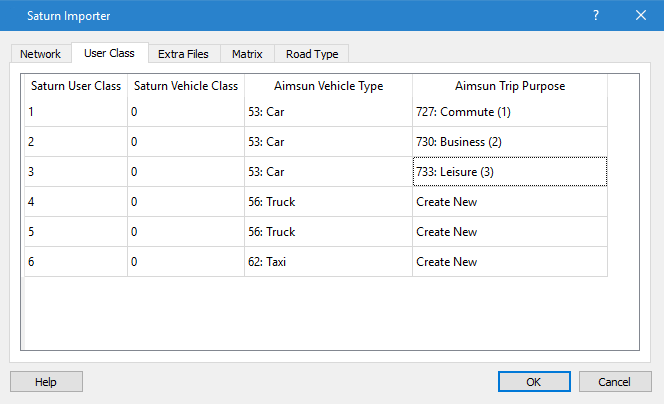Click the Help button

46,382
